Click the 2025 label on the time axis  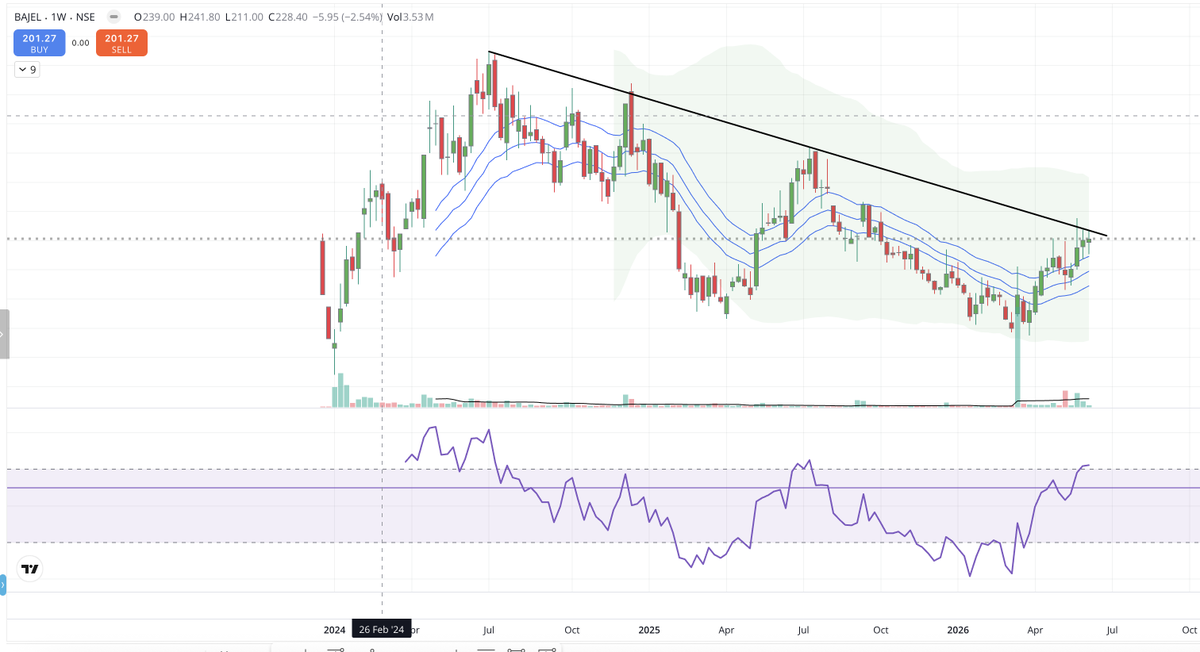tap(649, 630)
